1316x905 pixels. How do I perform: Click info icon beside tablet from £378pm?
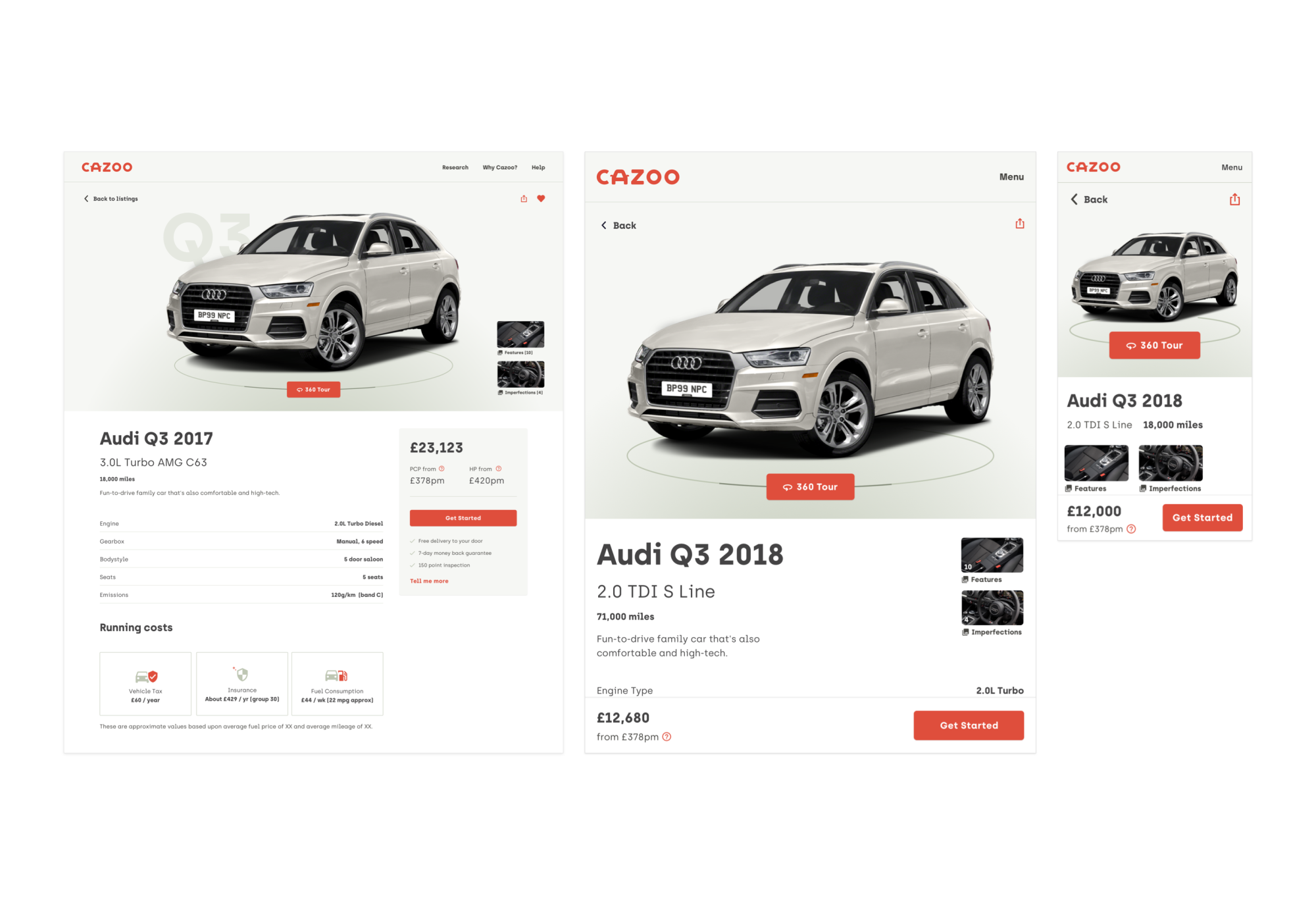click(667, 737)
